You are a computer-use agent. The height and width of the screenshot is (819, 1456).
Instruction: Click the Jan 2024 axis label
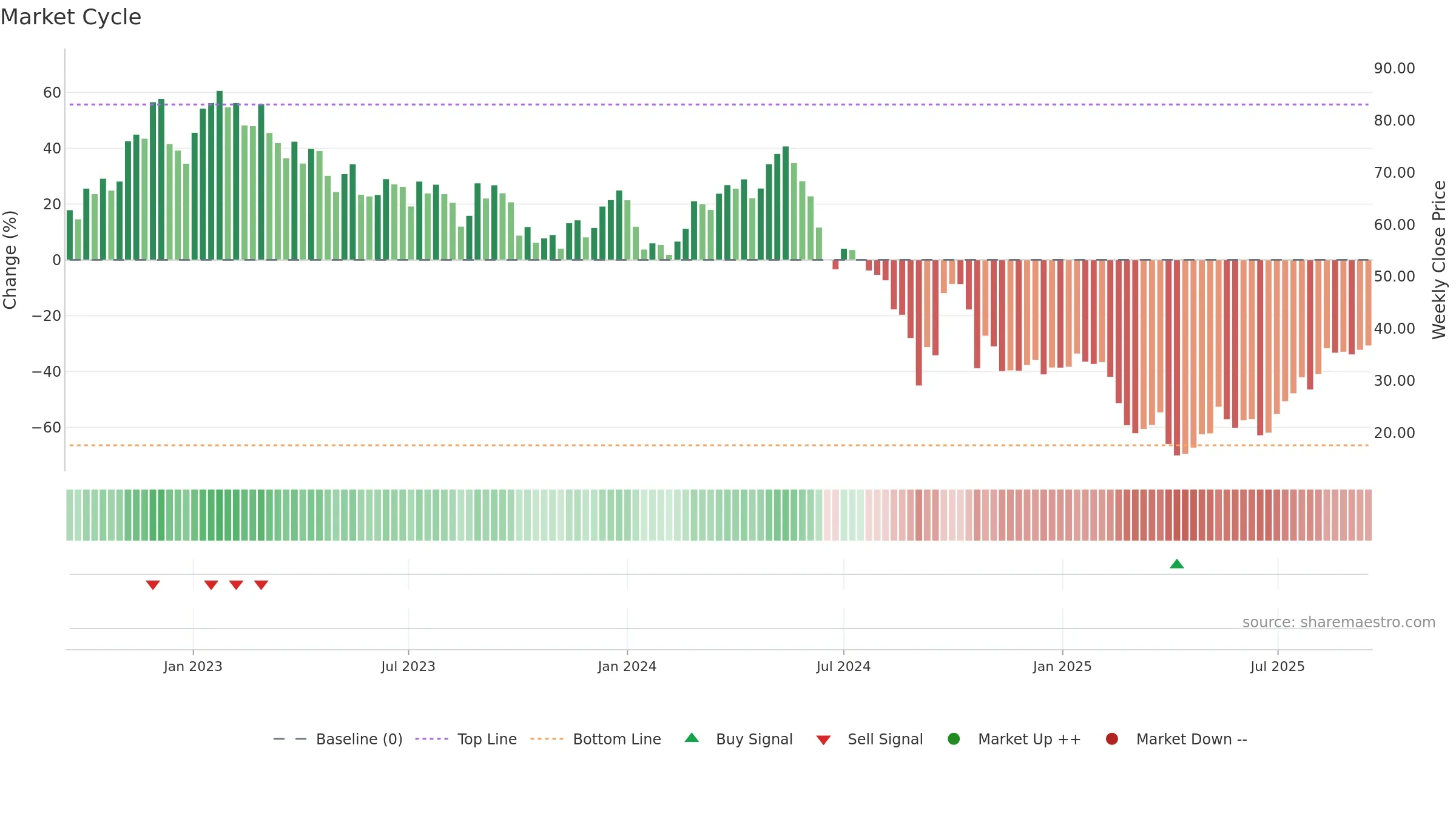click(627, 667)
